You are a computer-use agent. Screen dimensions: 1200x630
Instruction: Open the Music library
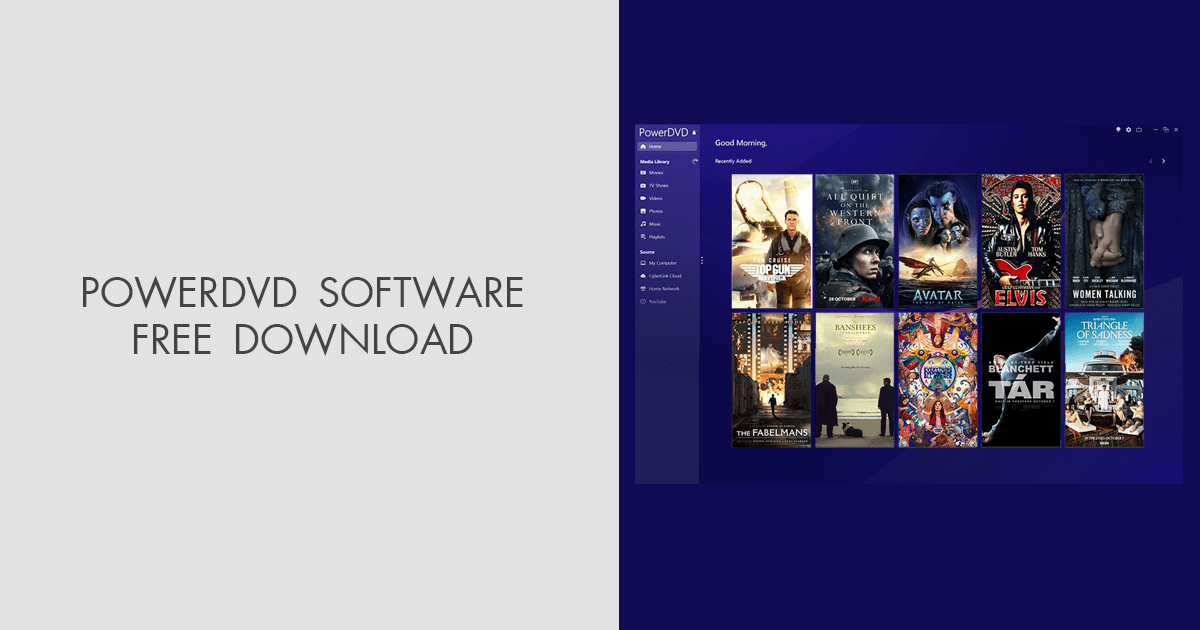(x=655, y=223)
